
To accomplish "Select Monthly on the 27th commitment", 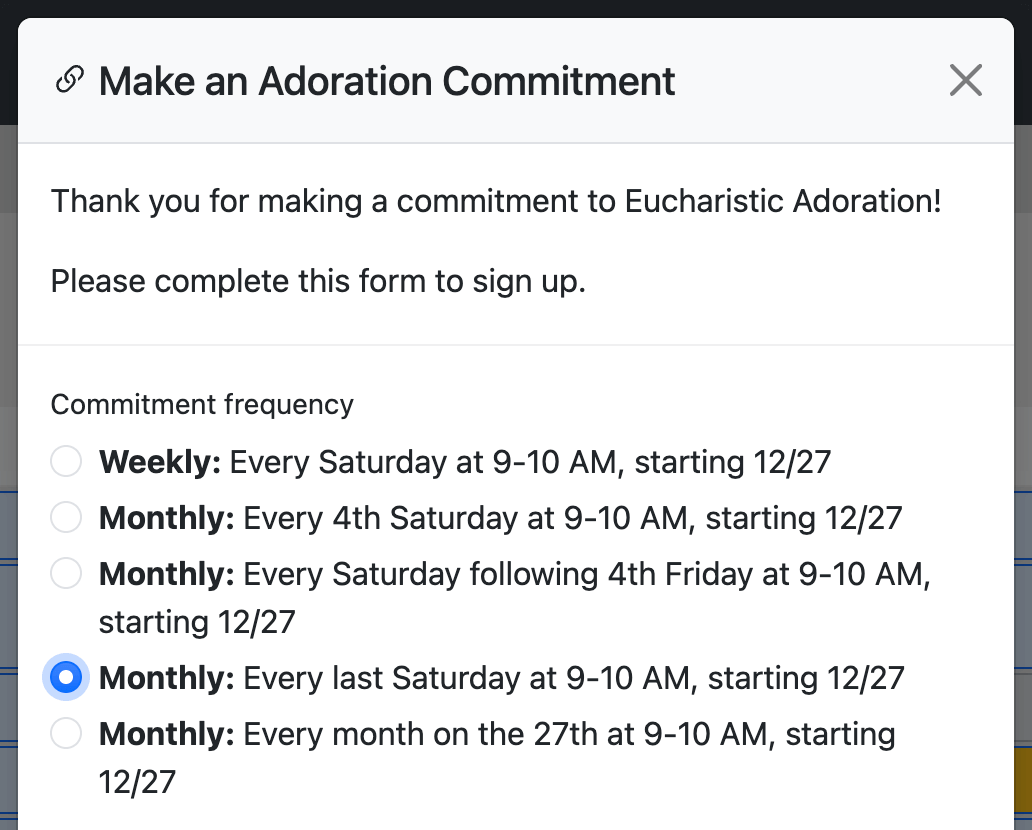I will (x=65, y=734).
